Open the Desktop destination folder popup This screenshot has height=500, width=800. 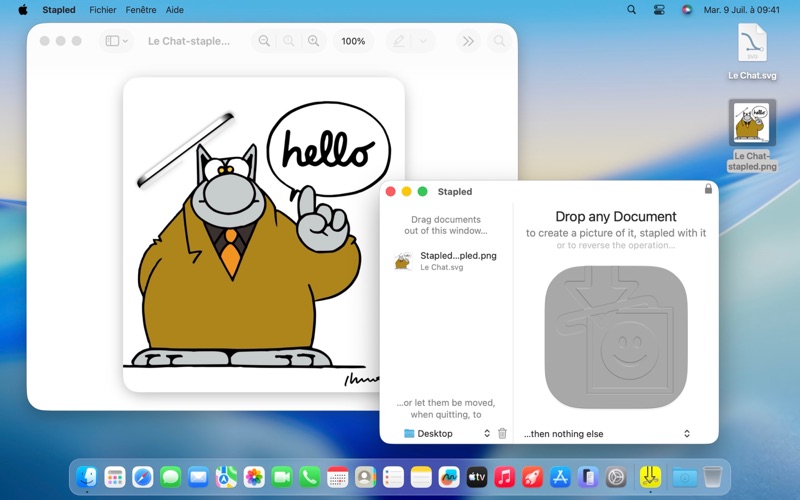447,433
